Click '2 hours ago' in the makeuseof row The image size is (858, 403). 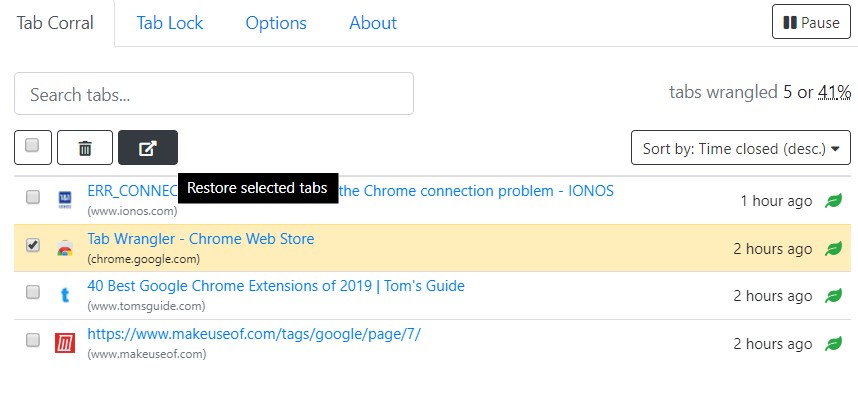click(773, 344)
